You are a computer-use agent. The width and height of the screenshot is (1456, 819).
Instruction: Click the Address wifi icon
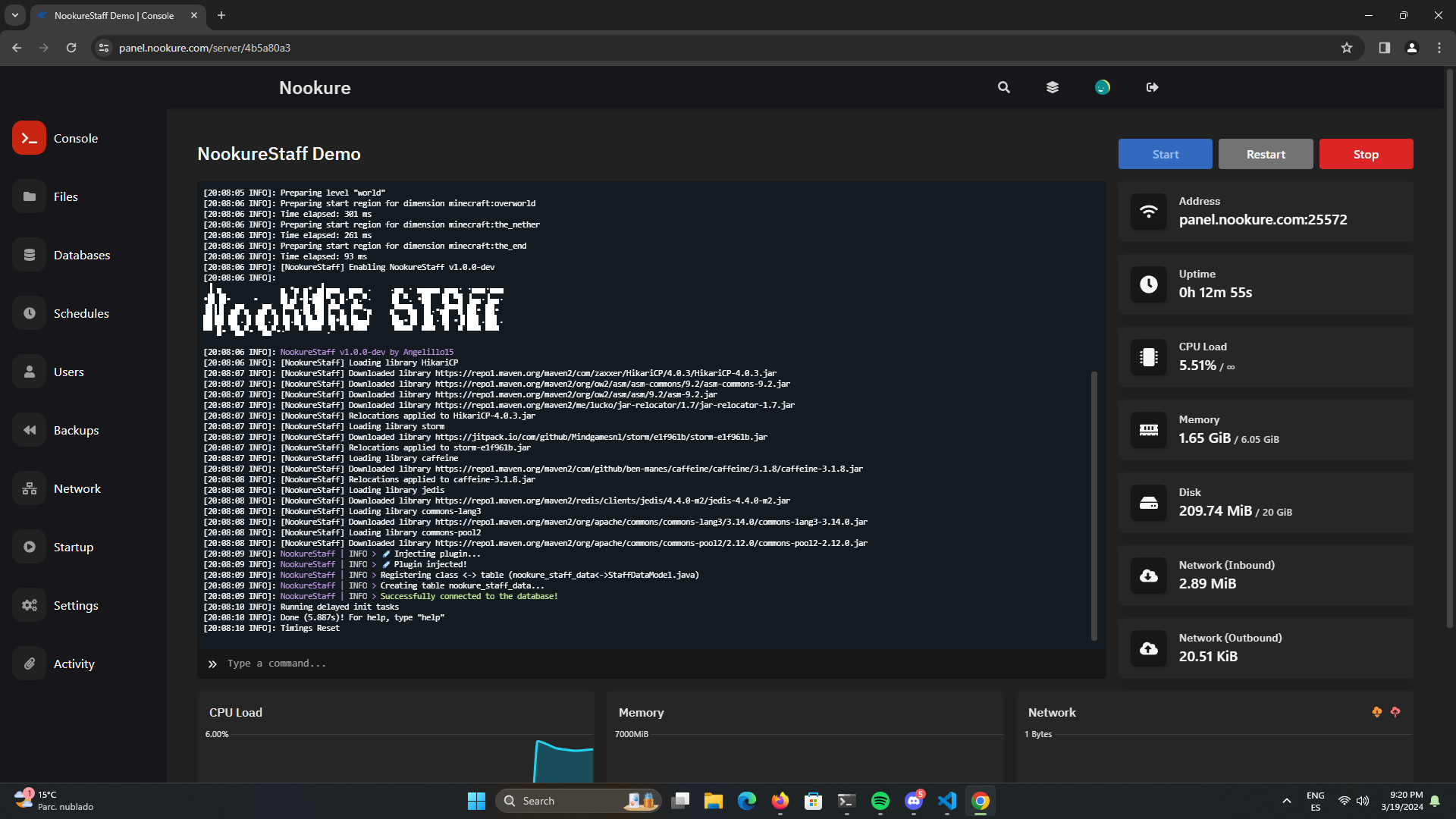[x=1149, y=212]
